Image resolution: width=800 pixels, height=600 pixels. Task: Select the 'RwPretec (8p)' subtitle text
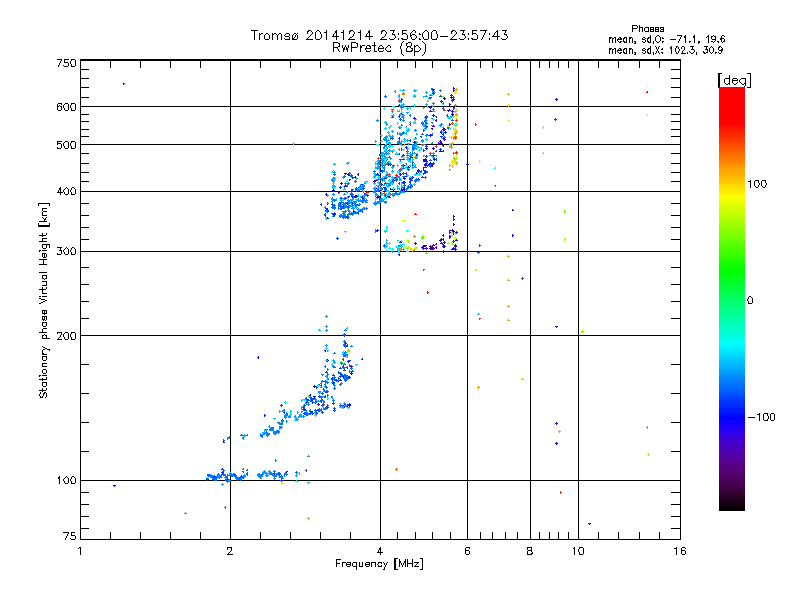coord(379,48)
